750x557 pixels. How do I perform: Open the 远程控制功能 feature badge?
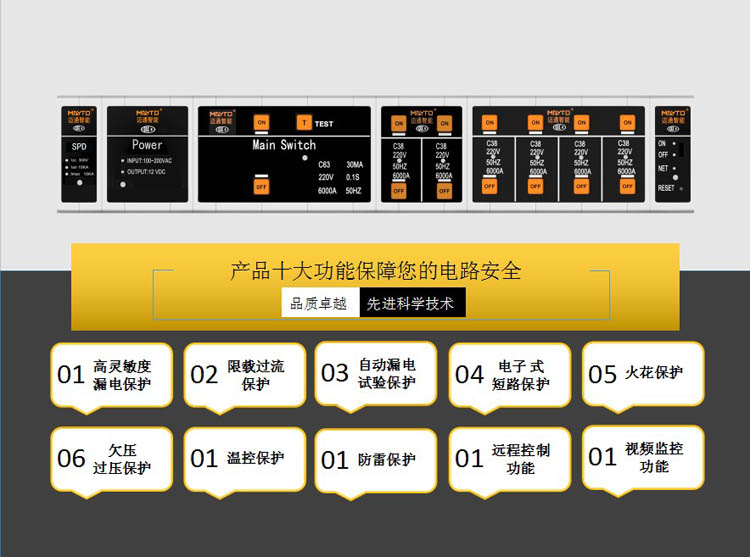(510, 459)
